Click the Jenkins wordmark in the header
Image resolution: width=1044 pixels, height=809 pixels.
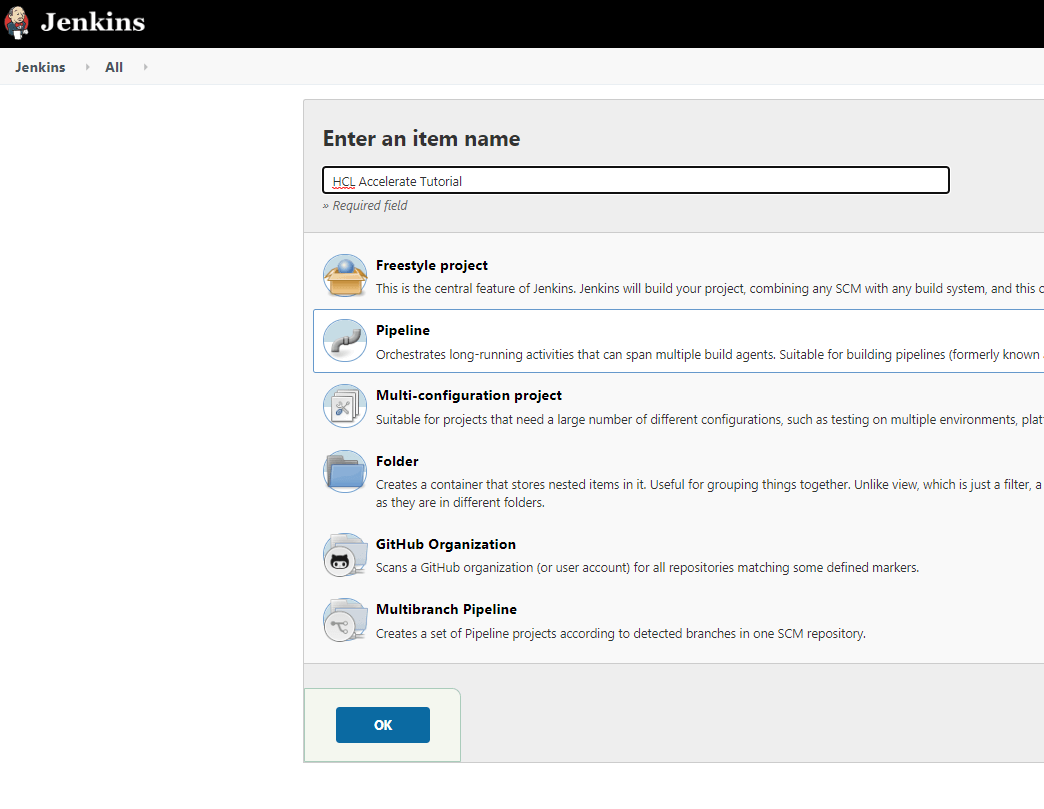pos(92,22)
